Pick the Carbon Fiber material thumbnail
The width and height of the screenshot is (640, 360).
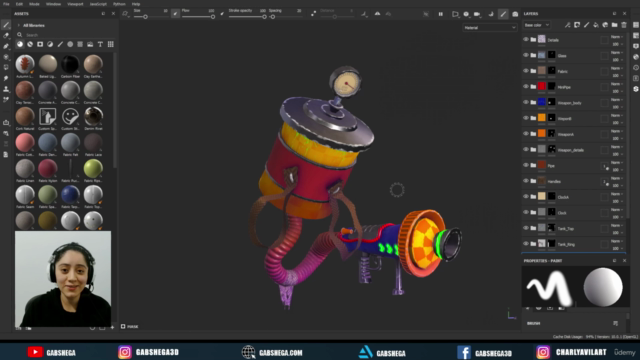(70, 64)
